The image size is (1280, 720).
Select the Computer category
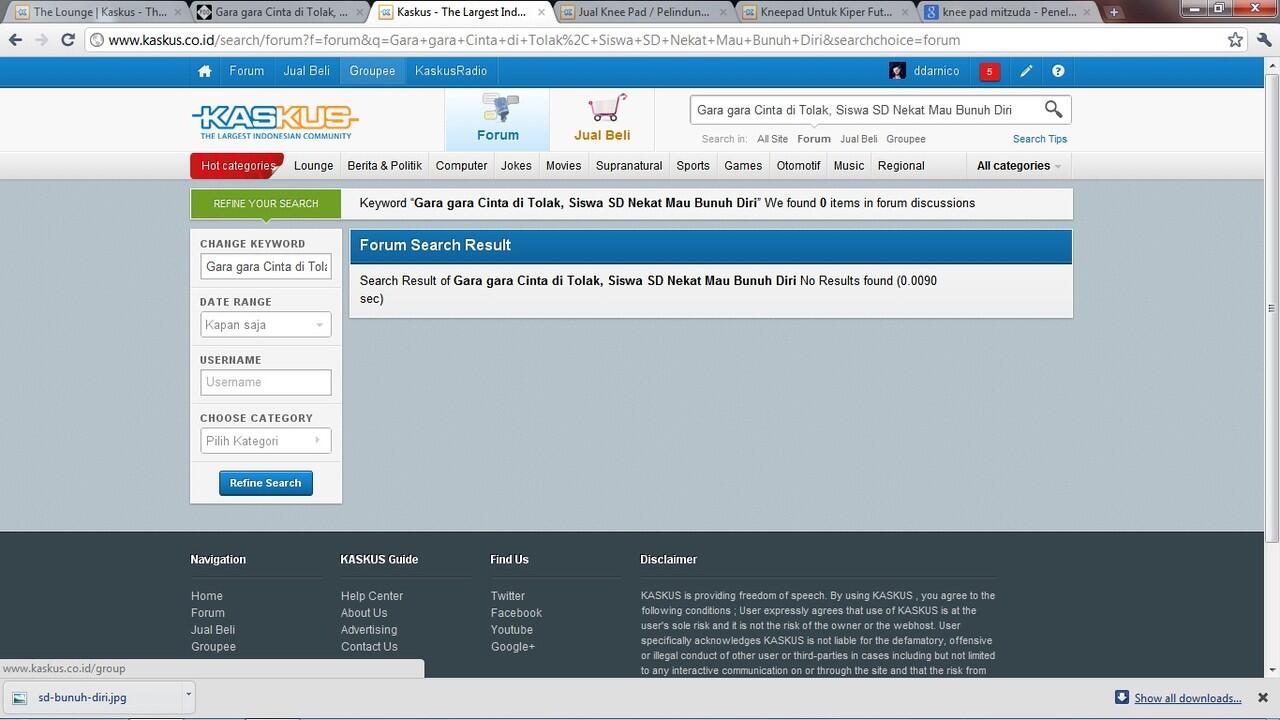(461, 166)
